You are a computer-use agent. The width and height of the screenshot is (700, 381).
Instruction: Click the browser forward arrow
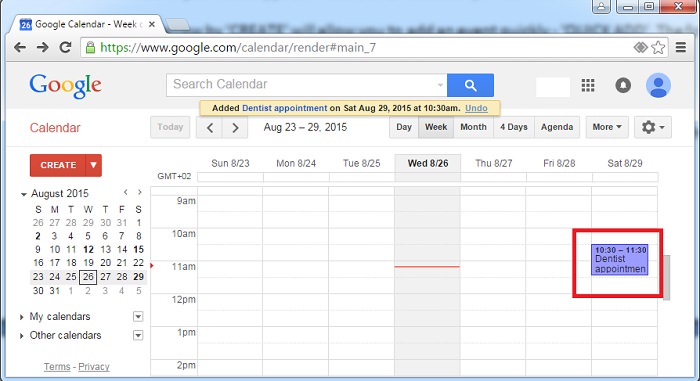[x=42, y=47]
